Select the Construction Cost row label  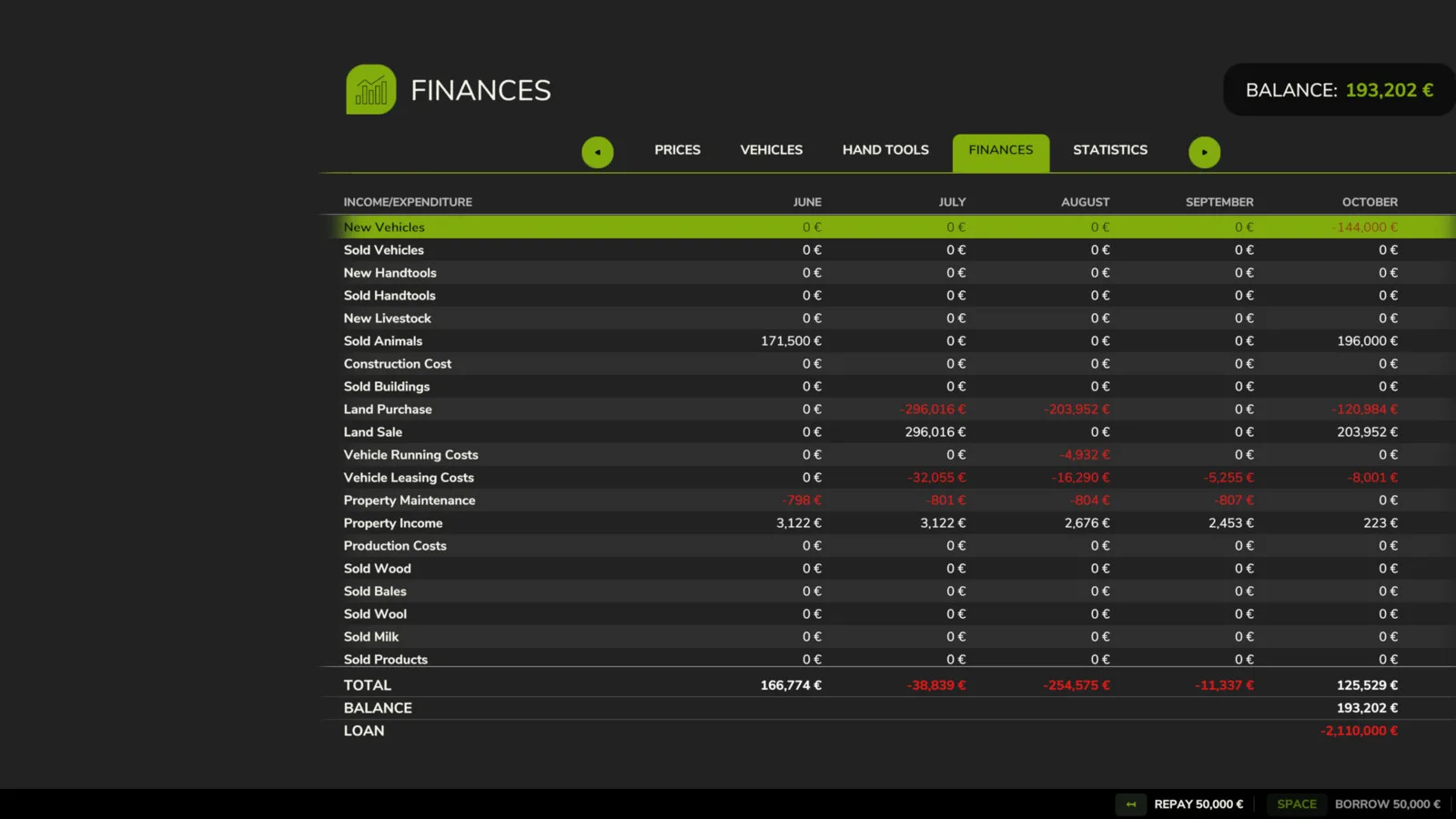(x=398, y=364)
